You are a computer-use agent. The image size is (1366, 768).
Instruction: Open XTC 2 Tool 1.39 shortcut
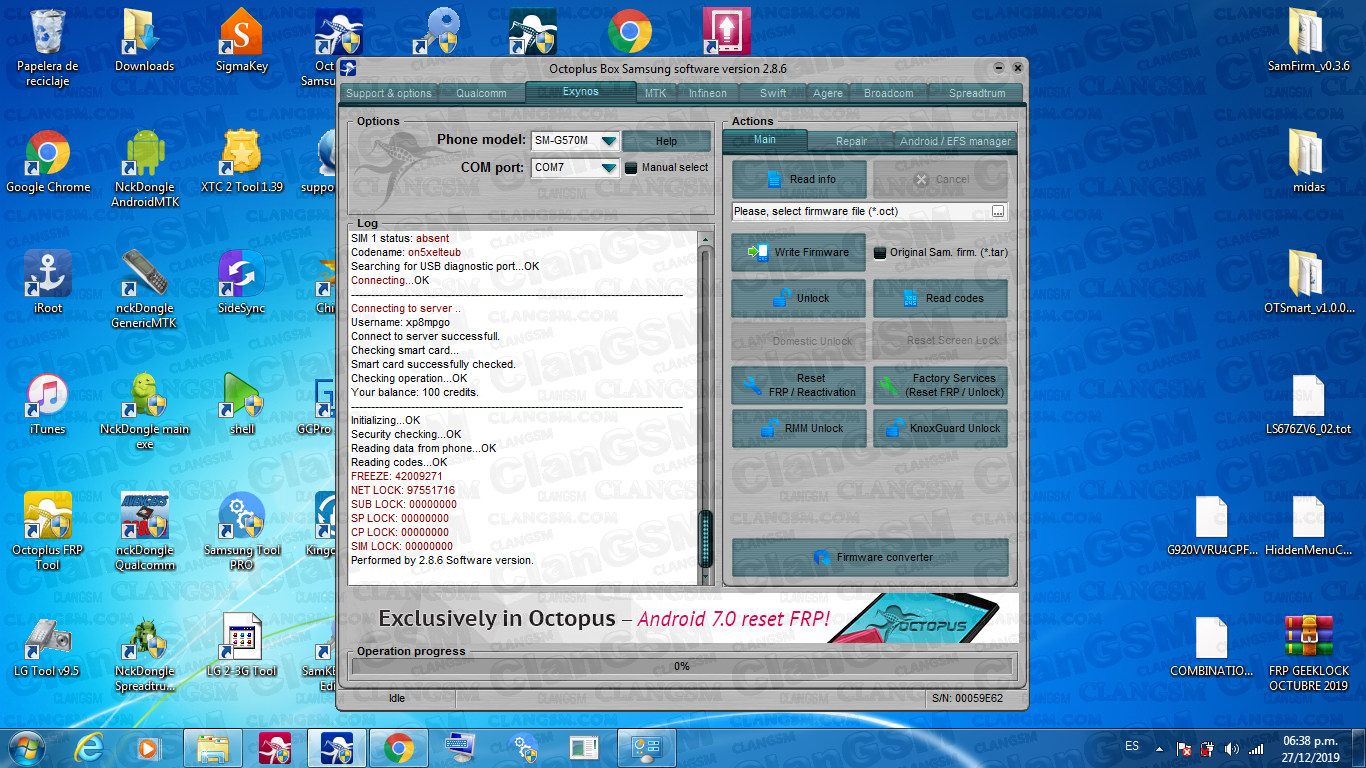[242, 162]
